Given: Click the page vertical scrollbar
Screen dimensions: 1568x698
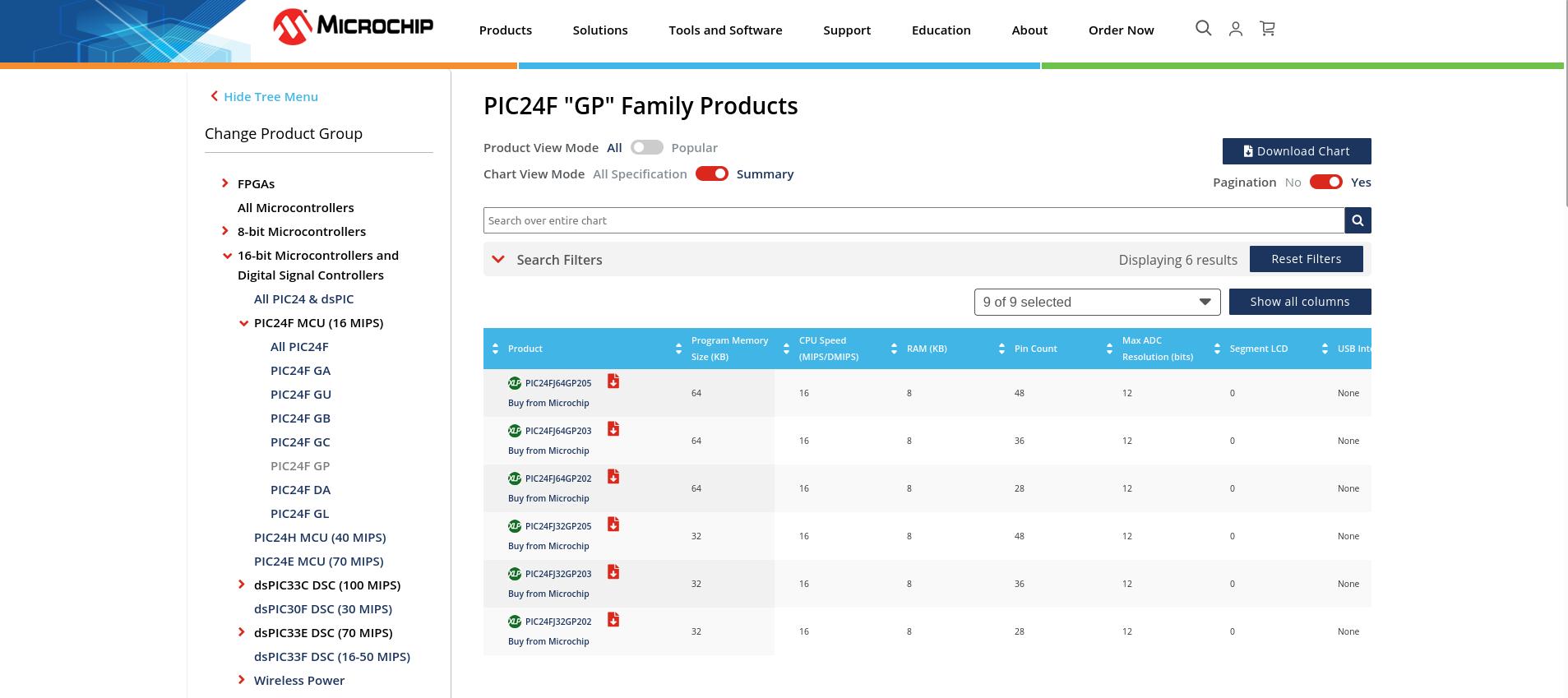Looking at the screenshot, I should click(1565, 103).
